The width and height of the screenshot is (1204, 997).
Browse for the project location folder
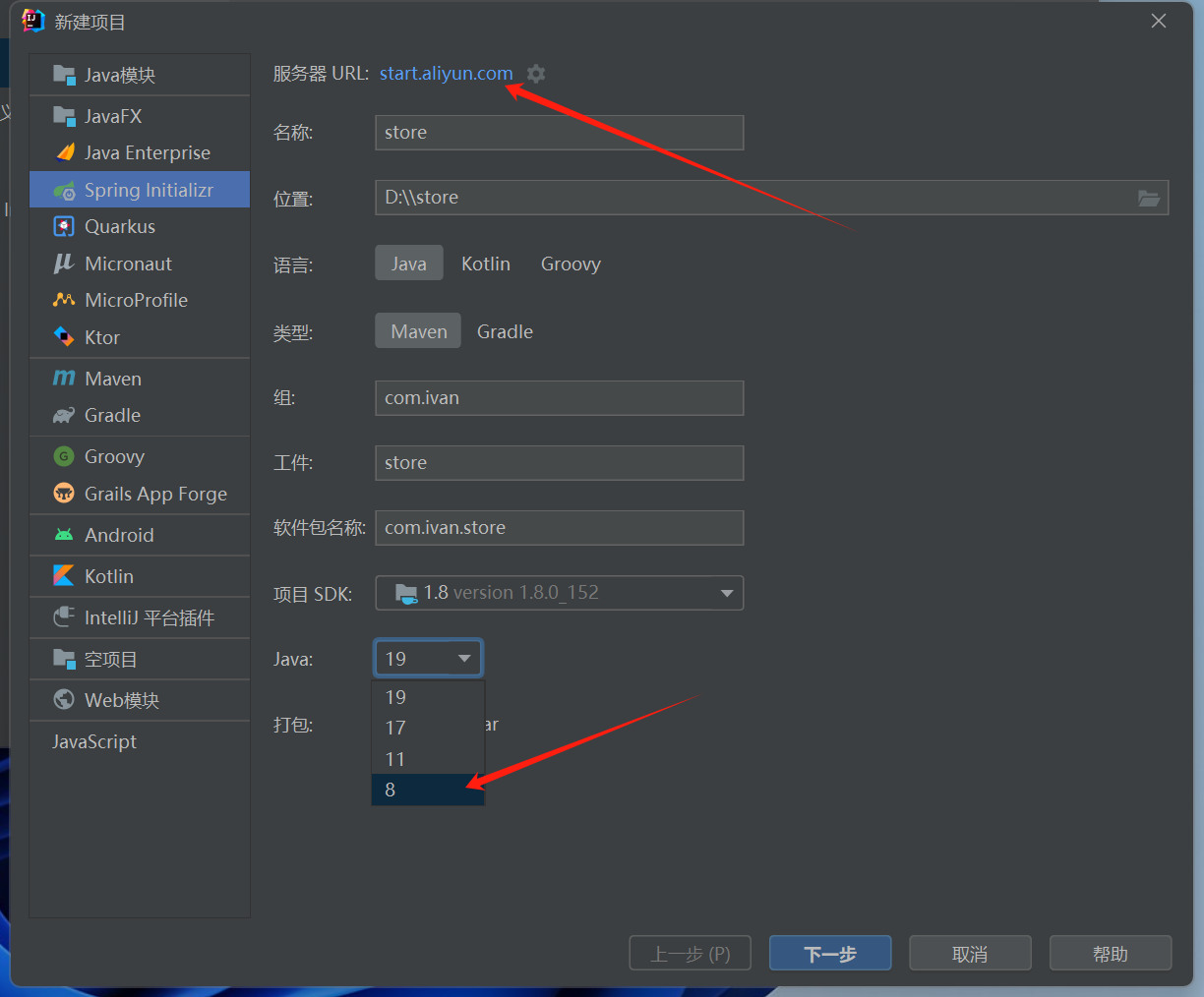(x=1149, y=198)
